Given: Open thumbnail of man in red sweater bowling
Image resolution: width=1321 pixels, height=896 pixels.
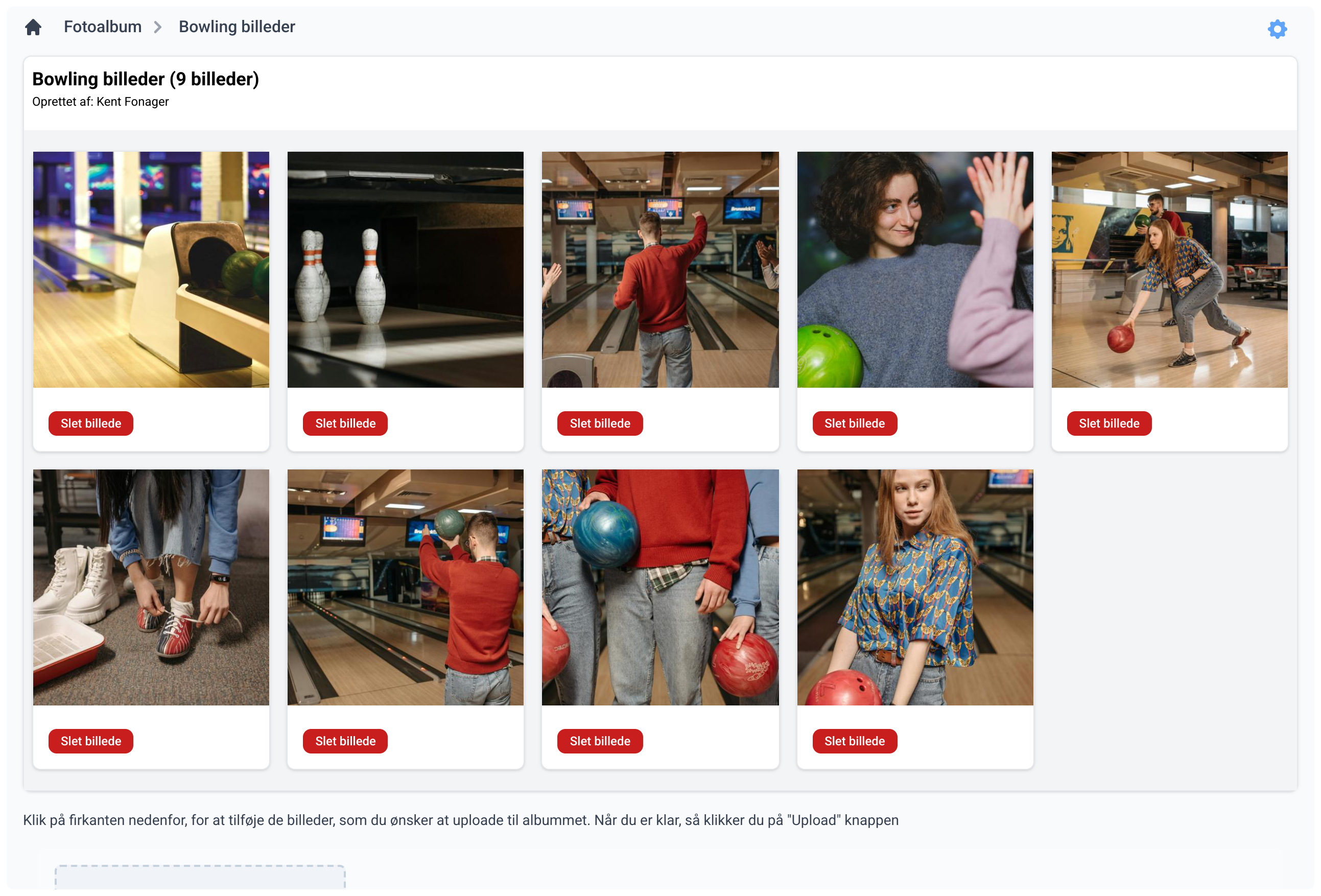Looking at the screenshot, I should pos(660,270).
